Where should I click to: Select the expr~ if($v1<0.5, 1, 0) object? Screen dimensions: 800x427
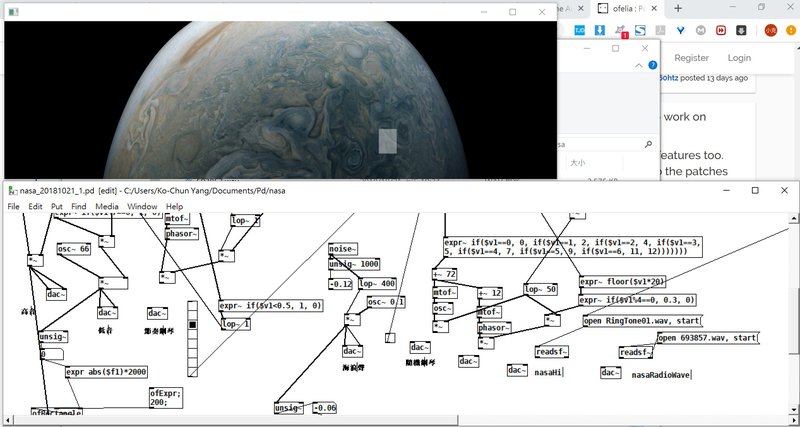click(271, 306)
